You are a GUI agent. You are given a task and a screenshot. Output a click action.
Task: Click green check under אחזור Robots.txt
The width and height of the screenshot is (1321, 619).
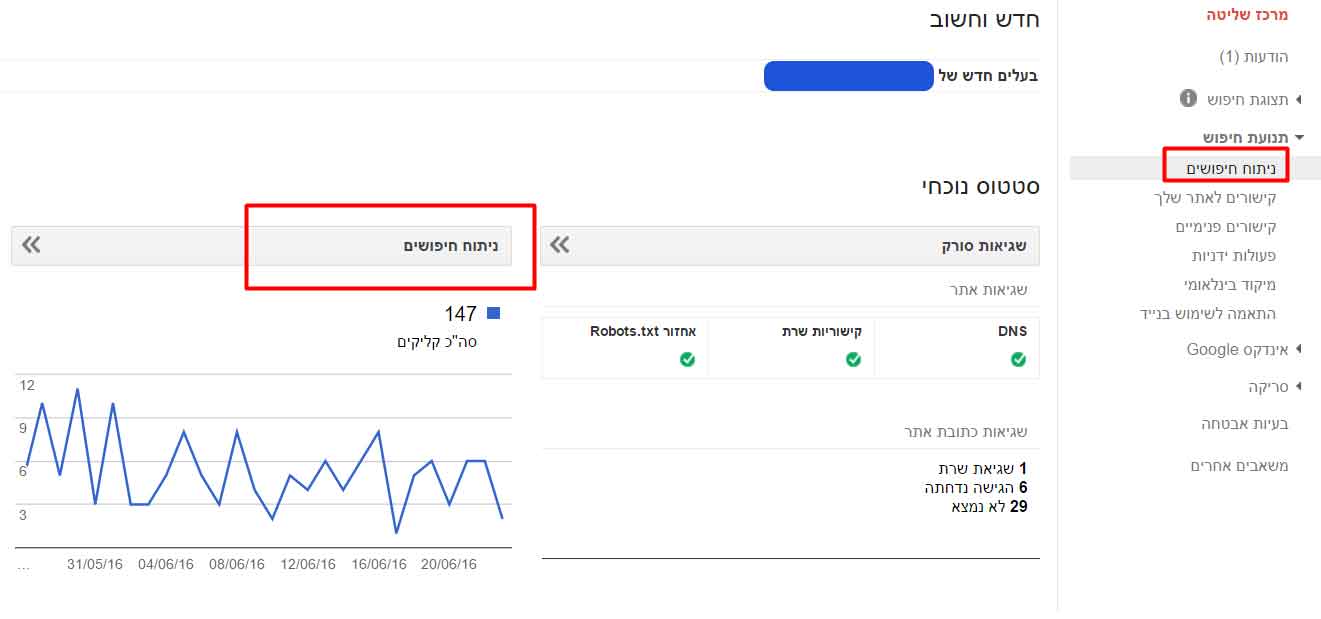click(687, 360)
